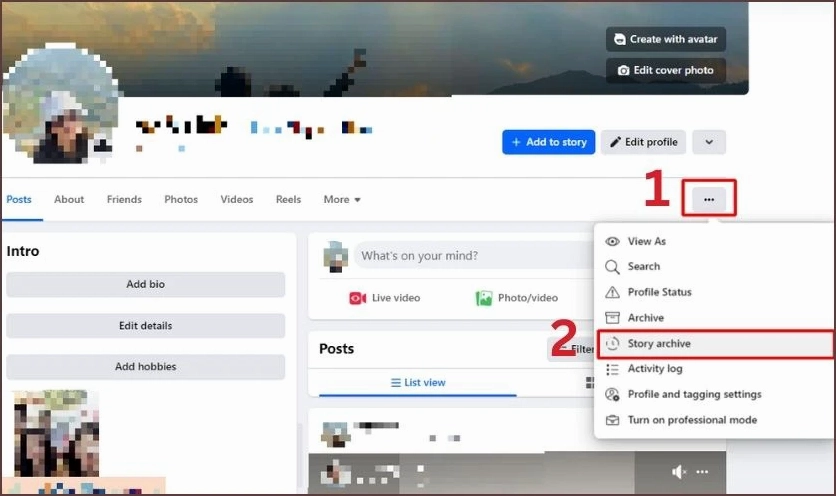Open the Archive menu entry
Image resolution: width=836 pixels, height=496 pixels.
645,318
